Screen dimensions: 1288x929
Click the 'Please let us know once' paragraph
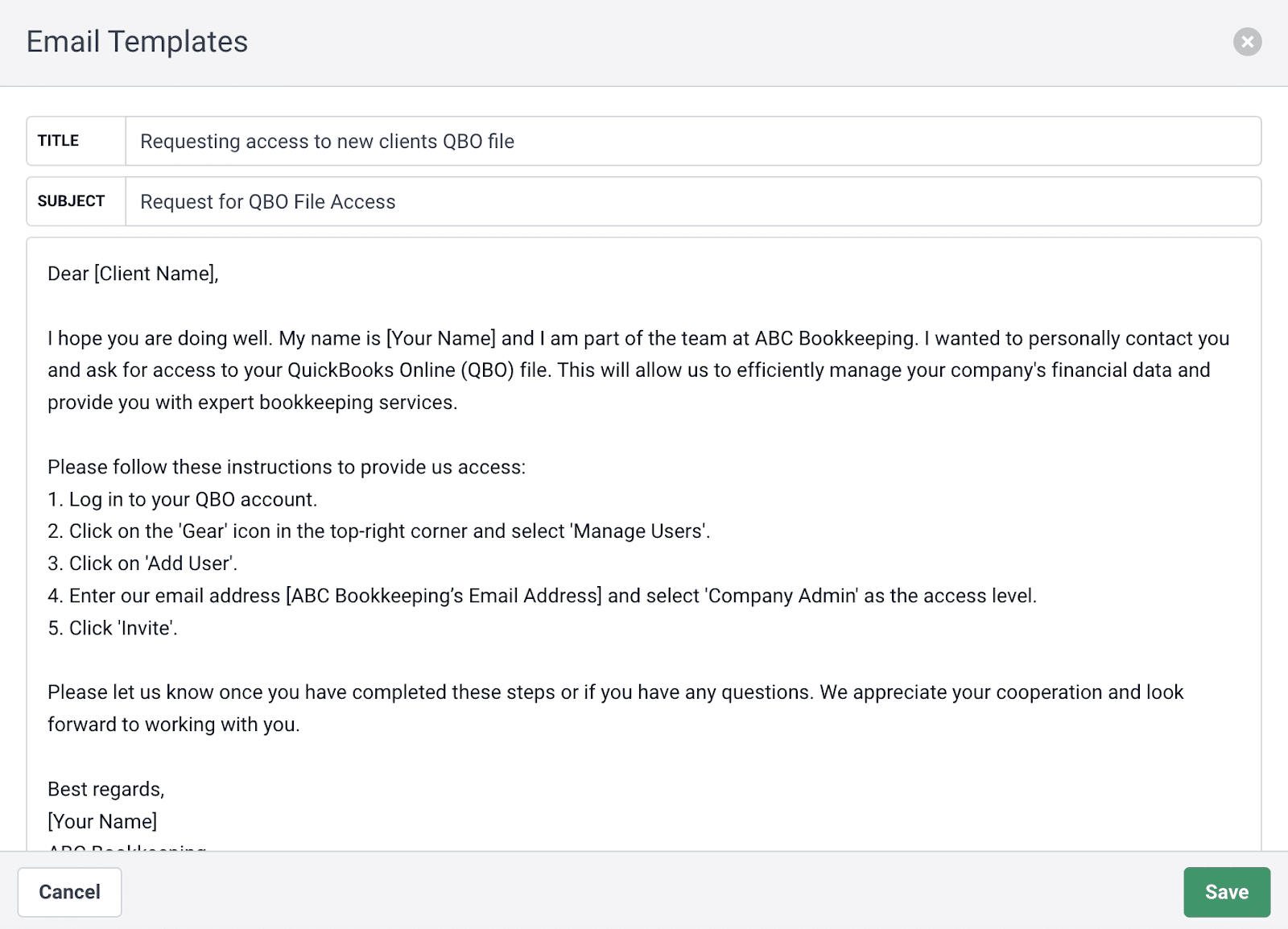coord(616,708)
